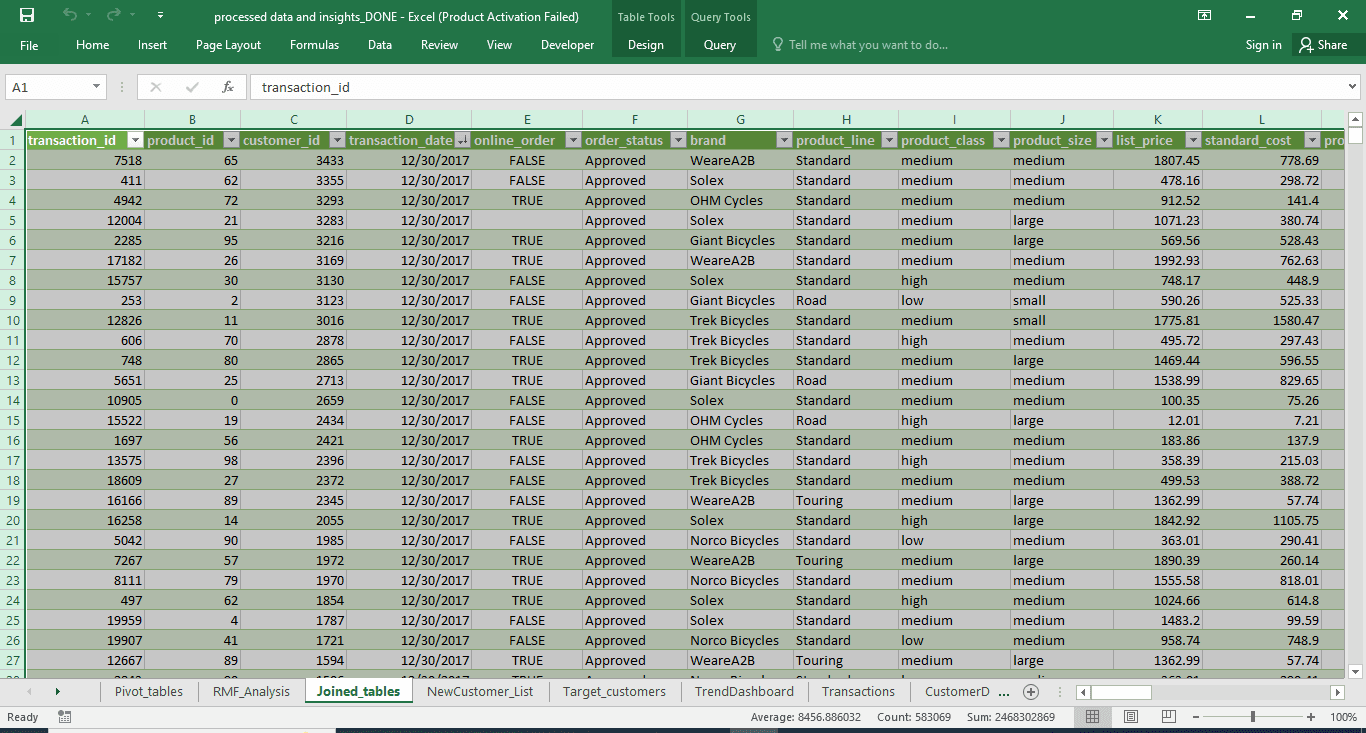Viewport: 1366px width, 733px height.
Task: Open Customize Quick Access Toolbar arrow
Action: pyautogui.click(x=161, y=15)
